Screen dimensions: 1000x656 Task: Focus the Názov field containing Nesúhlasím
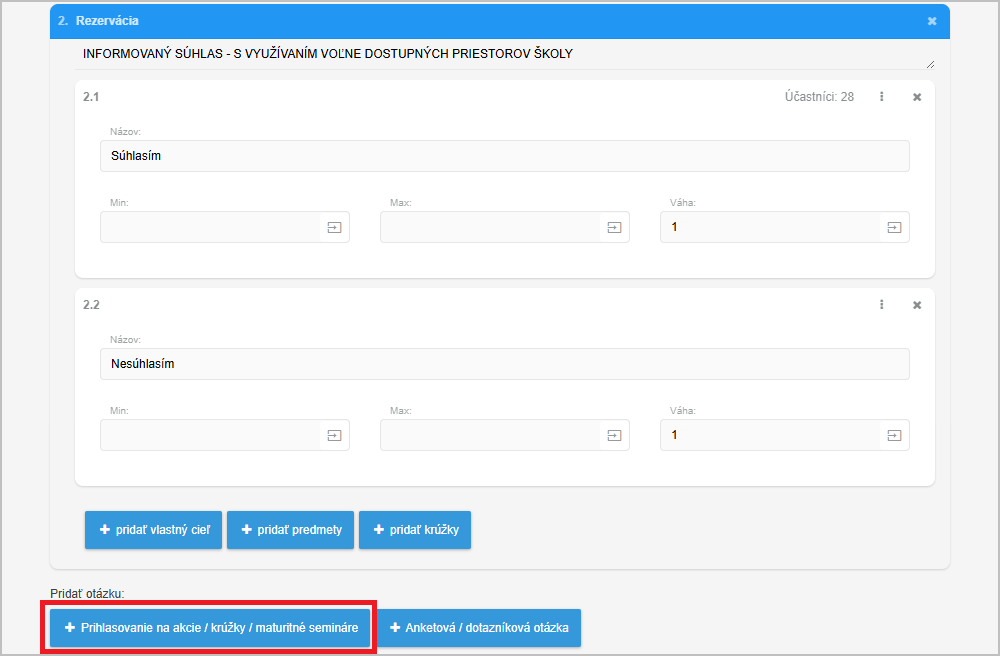point(504,364)
